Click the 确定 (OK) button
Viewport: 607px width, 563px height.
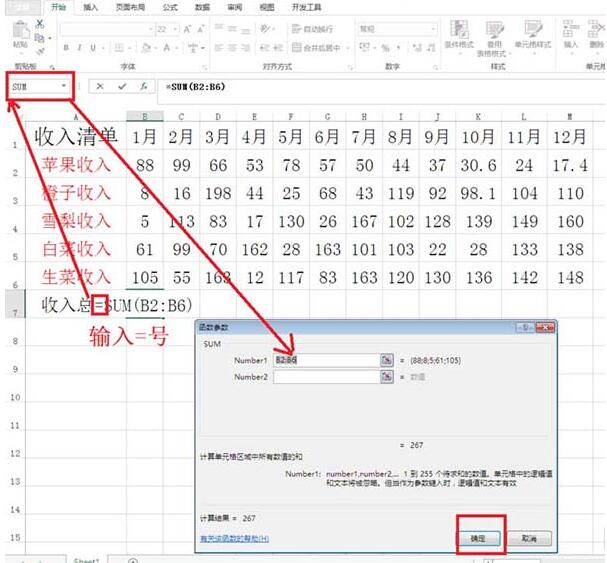(x=478, y=538)
